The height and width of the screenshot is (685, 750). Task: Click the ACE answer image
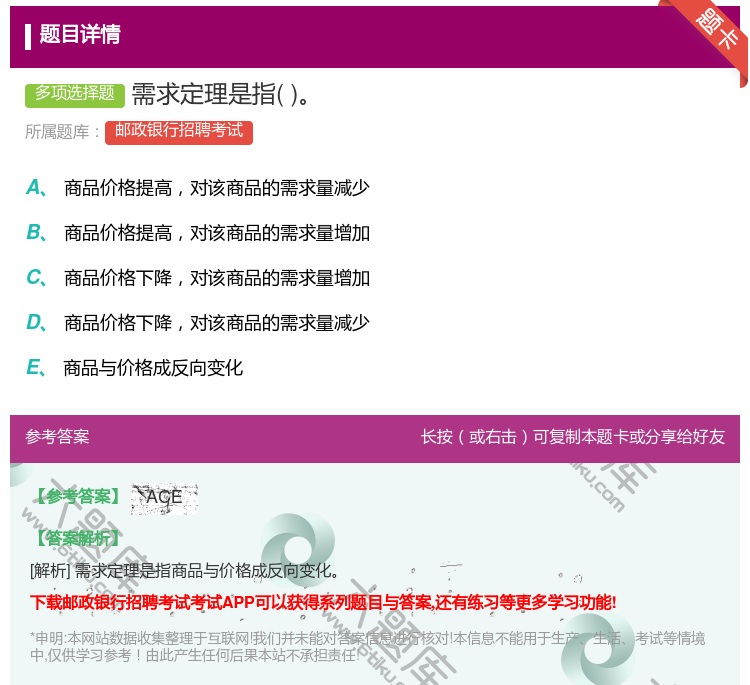point(164,499)
